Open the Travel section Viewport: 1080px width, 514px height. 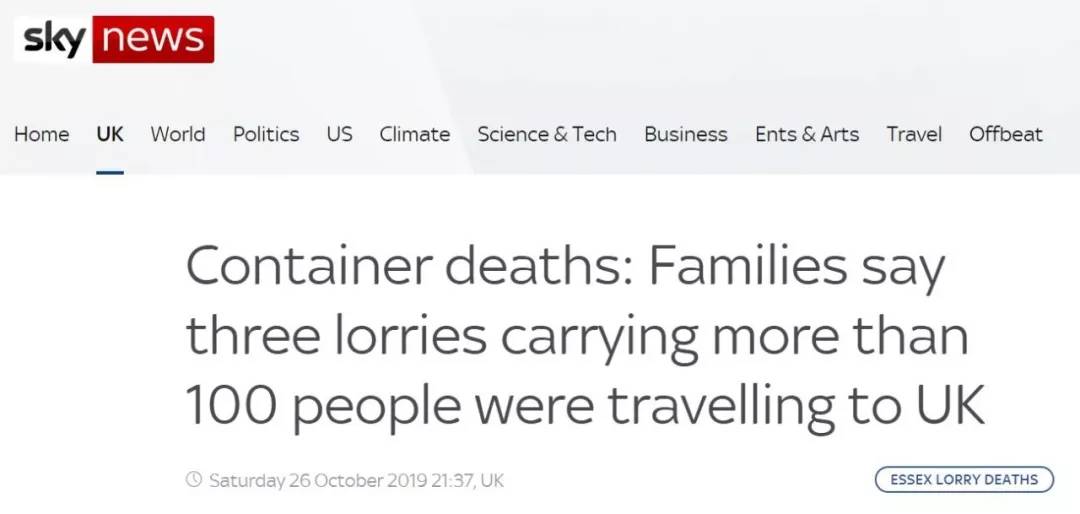click(914, 134)
